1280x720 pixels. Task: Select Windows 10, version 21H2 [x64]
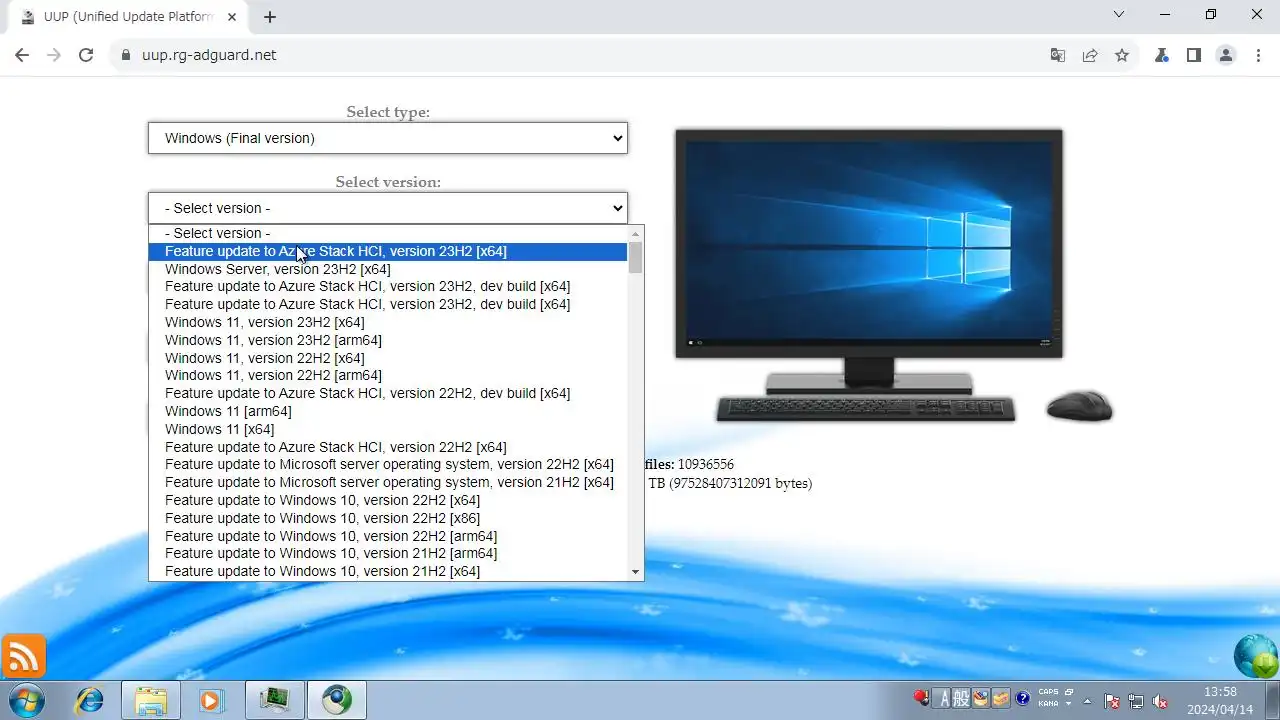388,571
